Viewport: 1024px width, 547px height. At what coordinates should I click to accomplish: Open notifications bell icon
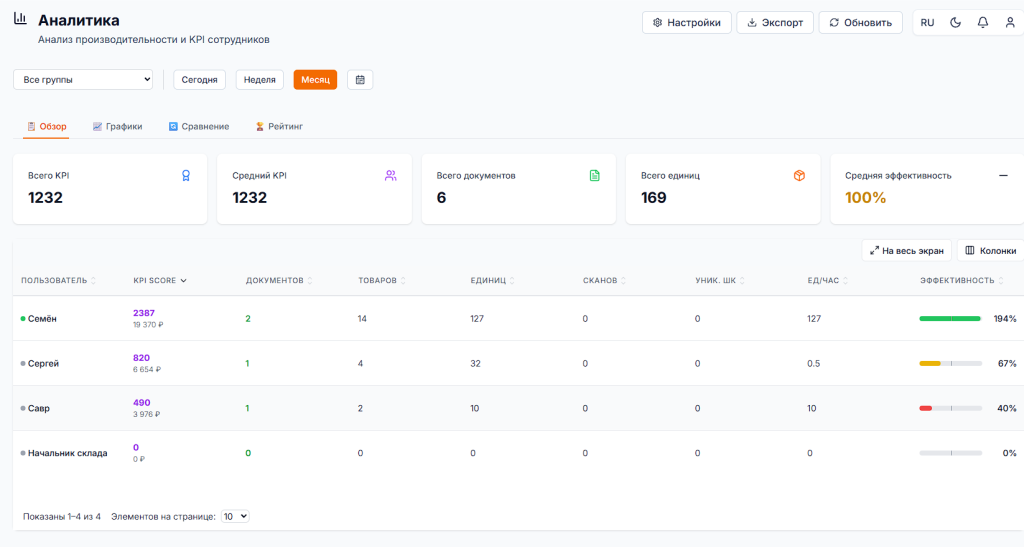point(982,23)
